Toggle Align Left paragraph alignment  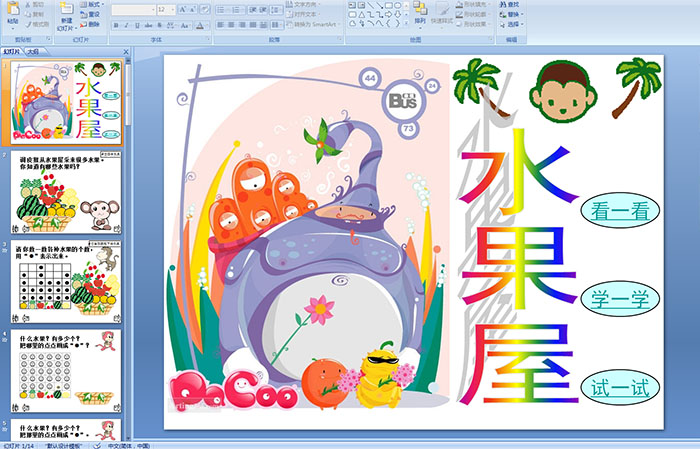click(x=221, y=25)
